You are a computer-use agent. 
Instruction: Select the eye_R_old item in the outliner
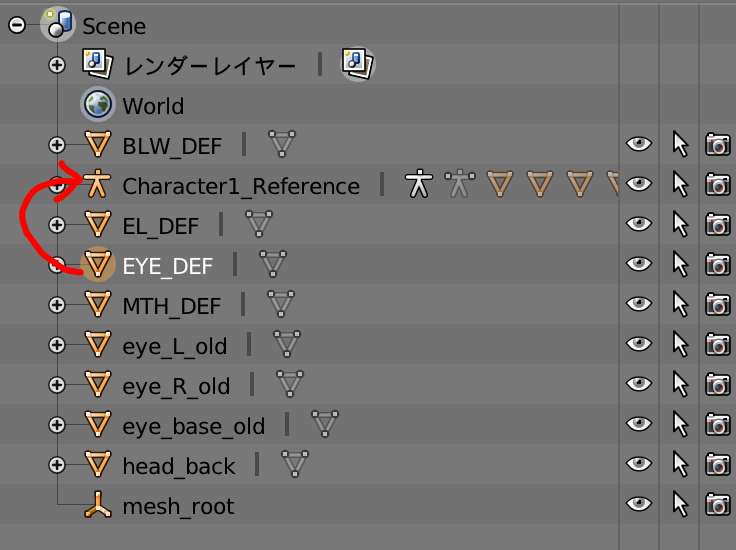pyautogui.click(x=176, y=386)
